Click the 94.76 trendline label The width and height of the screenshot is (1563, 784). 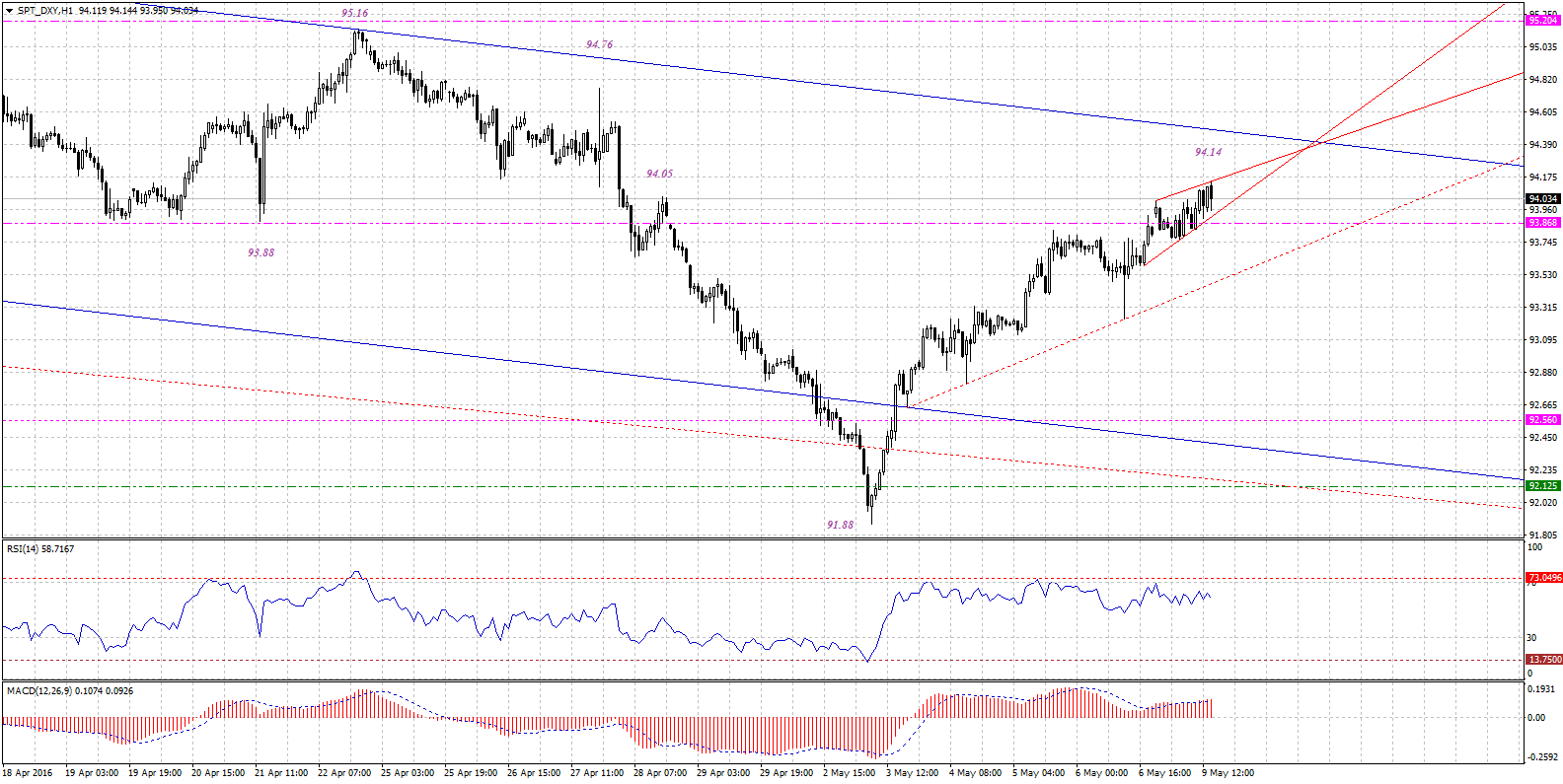pos(599,44)
